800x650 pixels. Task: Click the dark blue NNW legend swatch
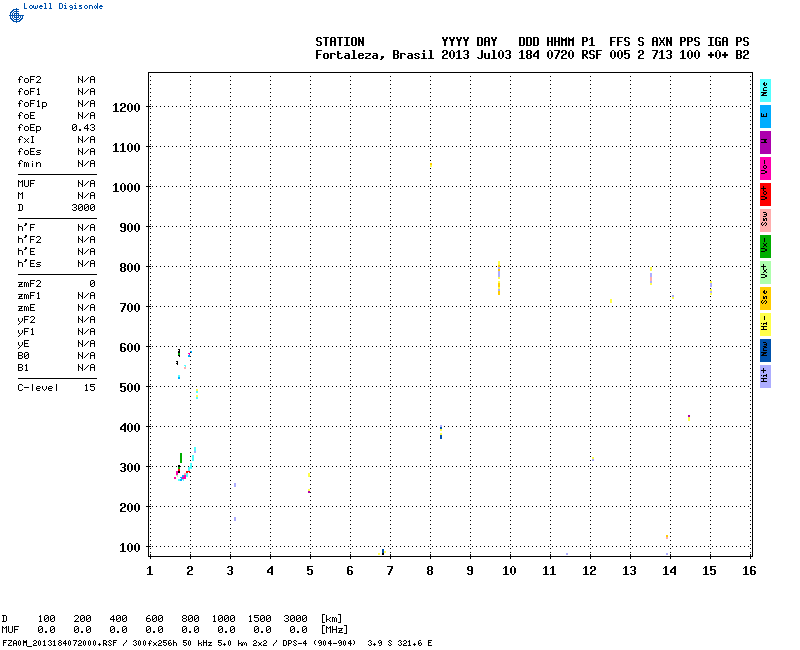click(x=765, y=350)
